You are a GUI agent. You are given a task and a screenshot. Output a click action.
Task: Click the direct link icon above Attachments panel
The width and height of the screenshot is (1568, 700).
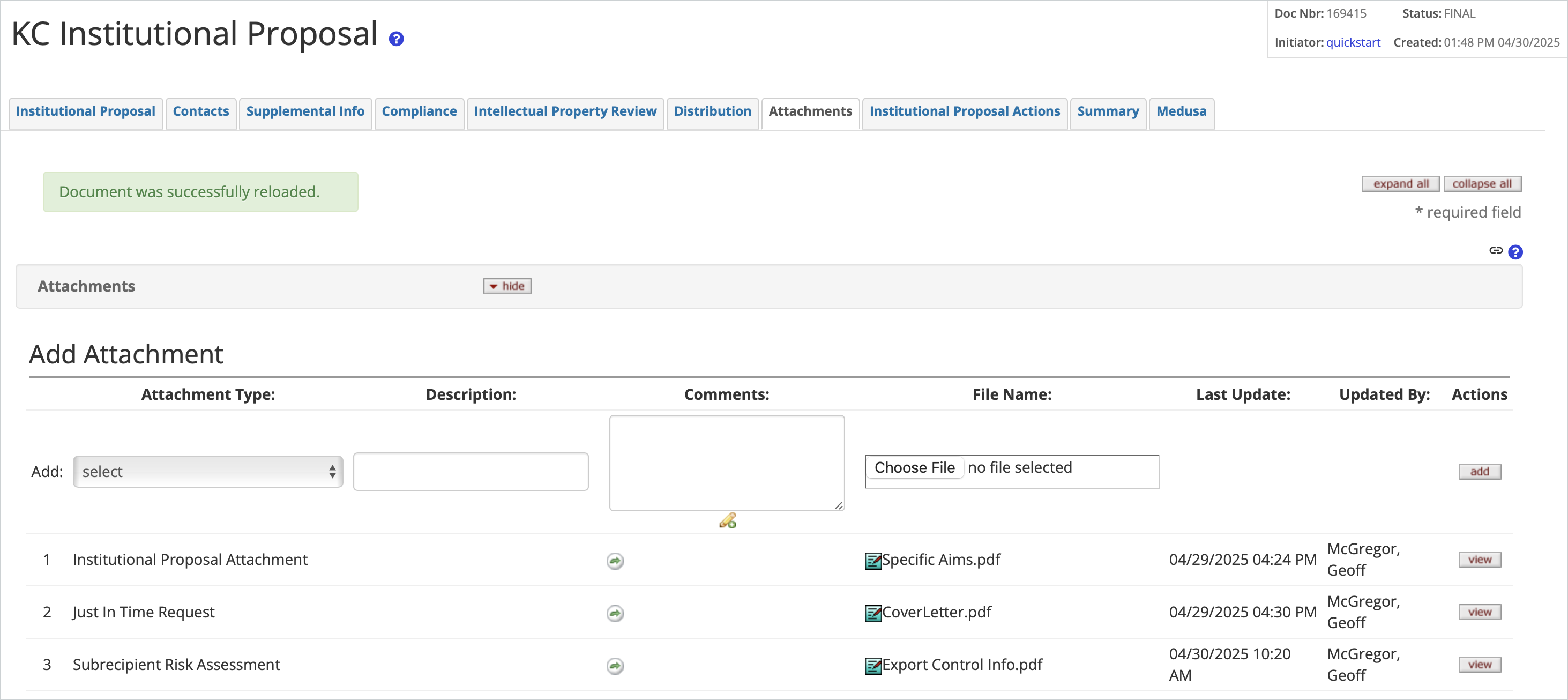[1496, 252]
